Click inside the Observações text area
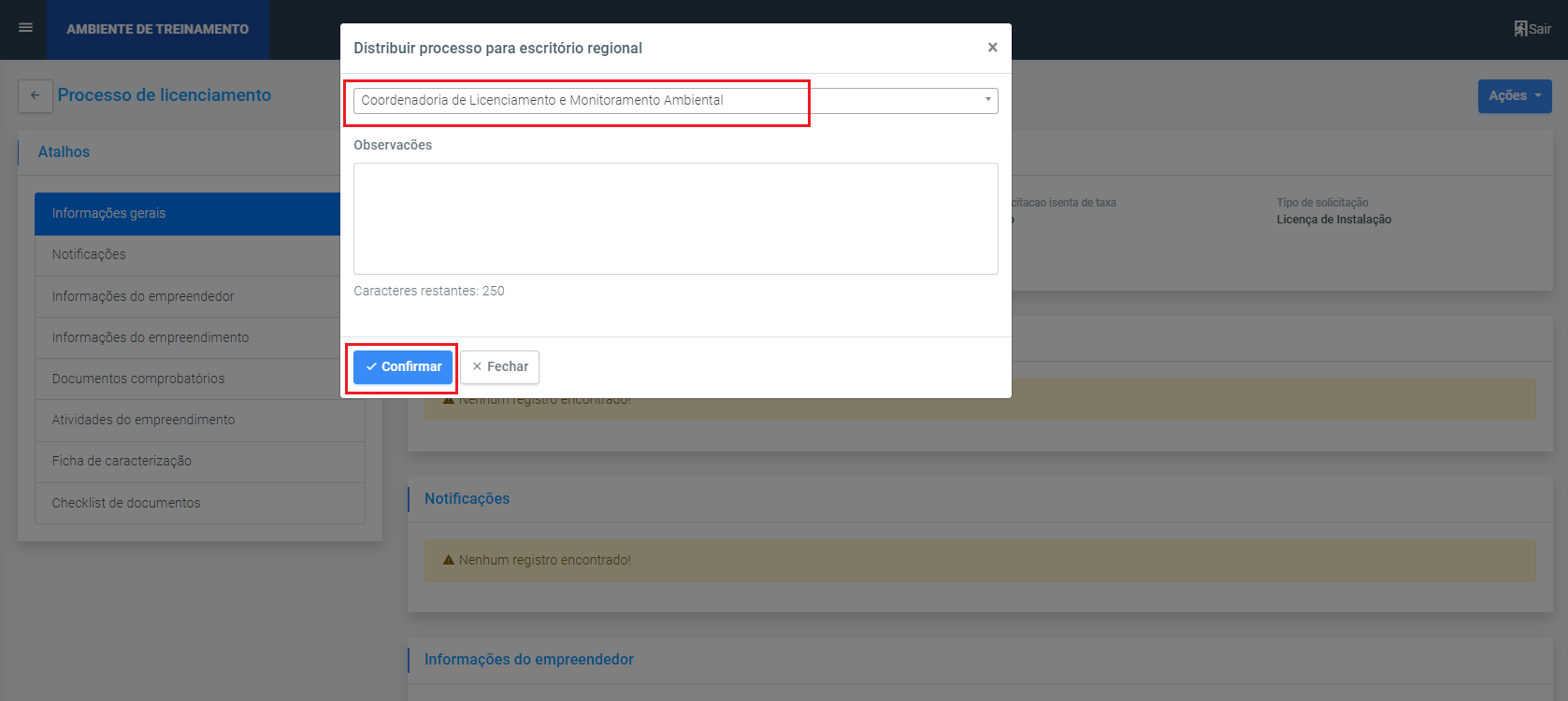1568x701 pixels. pos(675,219)
